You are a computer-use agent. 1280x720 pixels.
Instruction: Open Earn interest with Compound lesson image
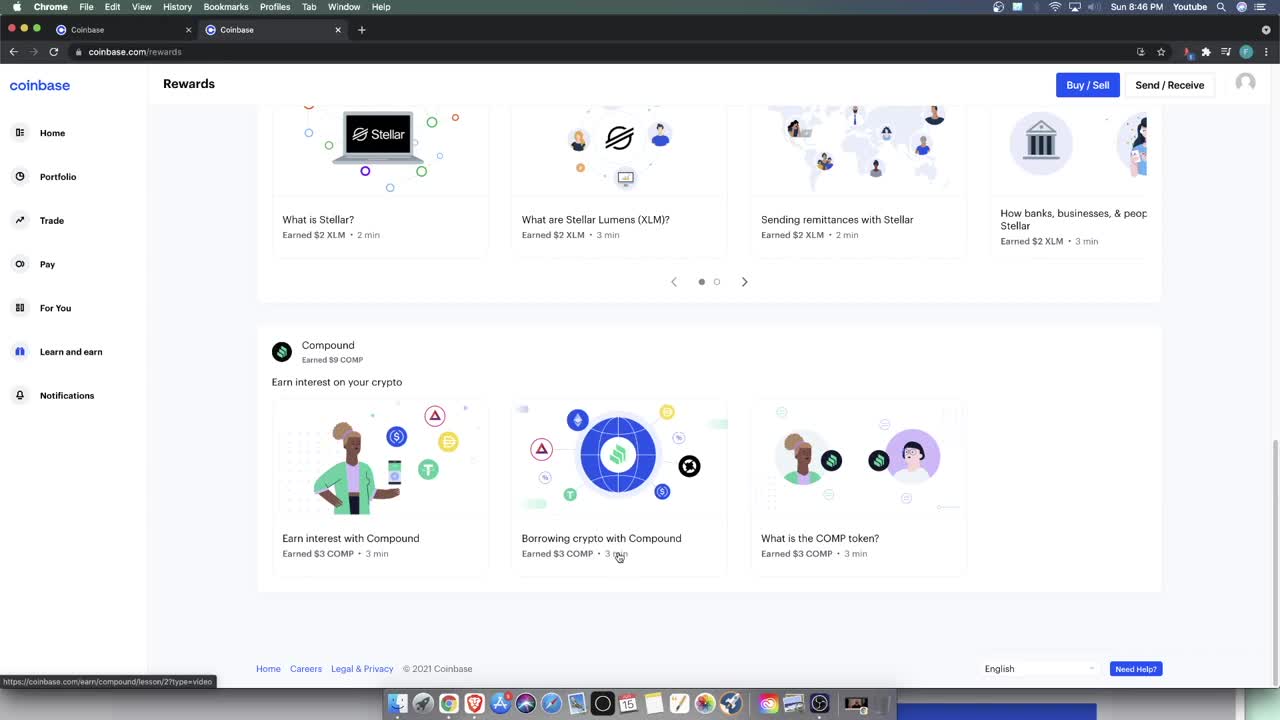pos(380,460)
